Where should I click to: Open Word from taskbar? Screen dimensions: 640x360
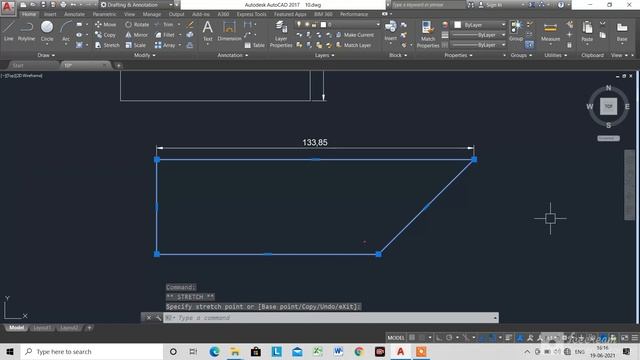(x=338, y=351)
